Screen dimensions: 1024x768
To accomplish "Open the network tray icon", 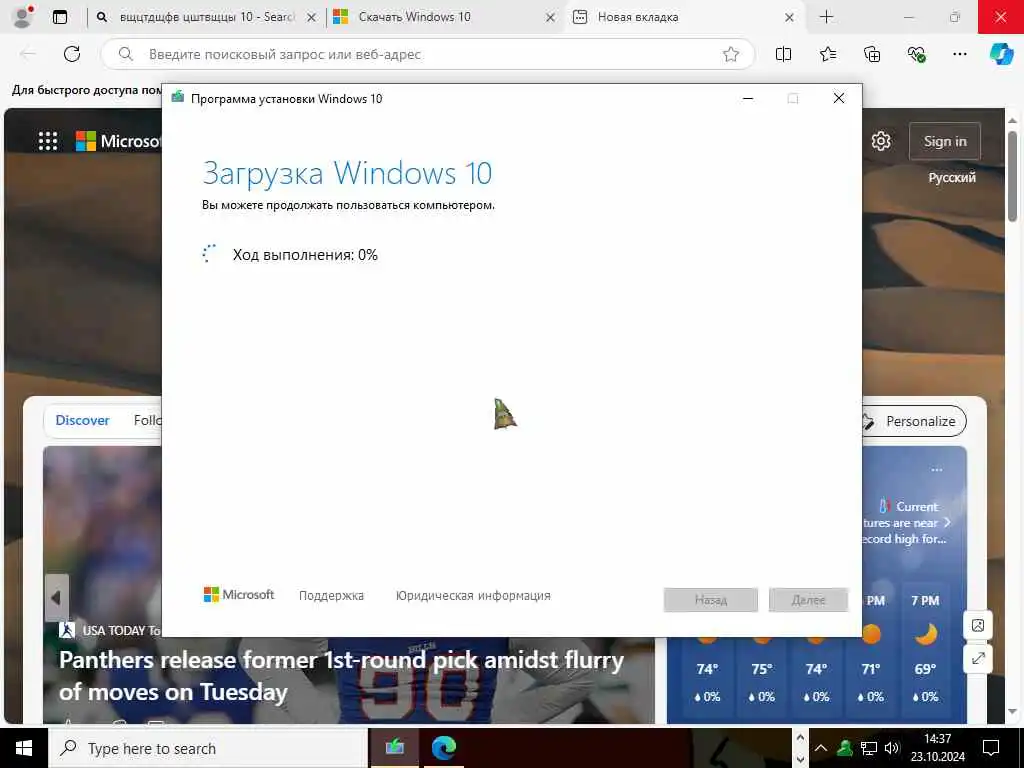I will tap(869, 748).
